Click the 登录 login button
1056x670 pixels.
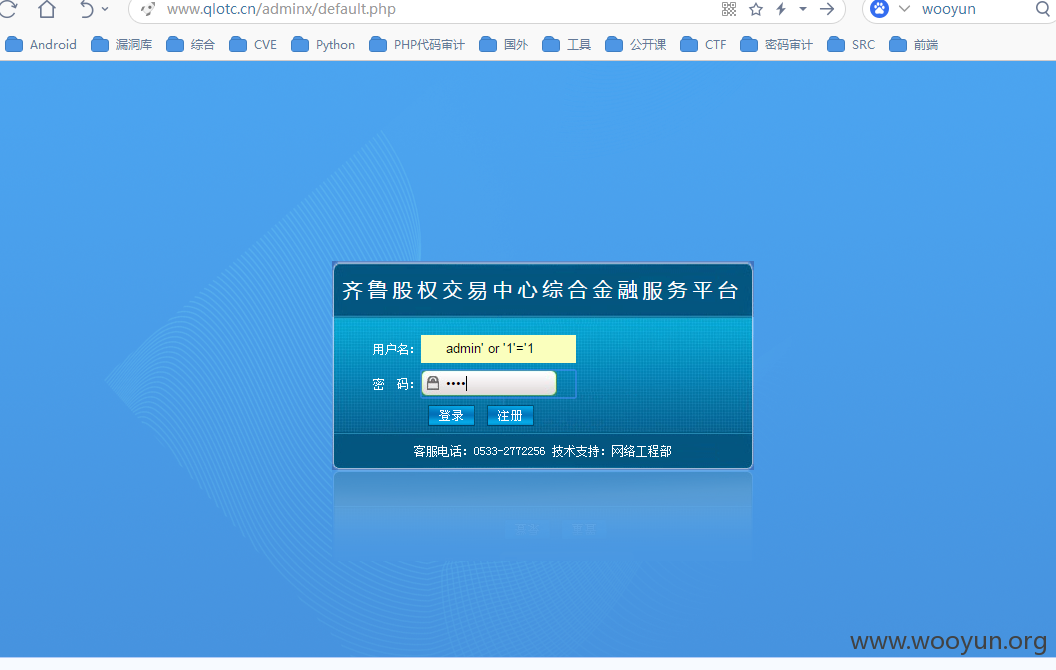[451, 415]
